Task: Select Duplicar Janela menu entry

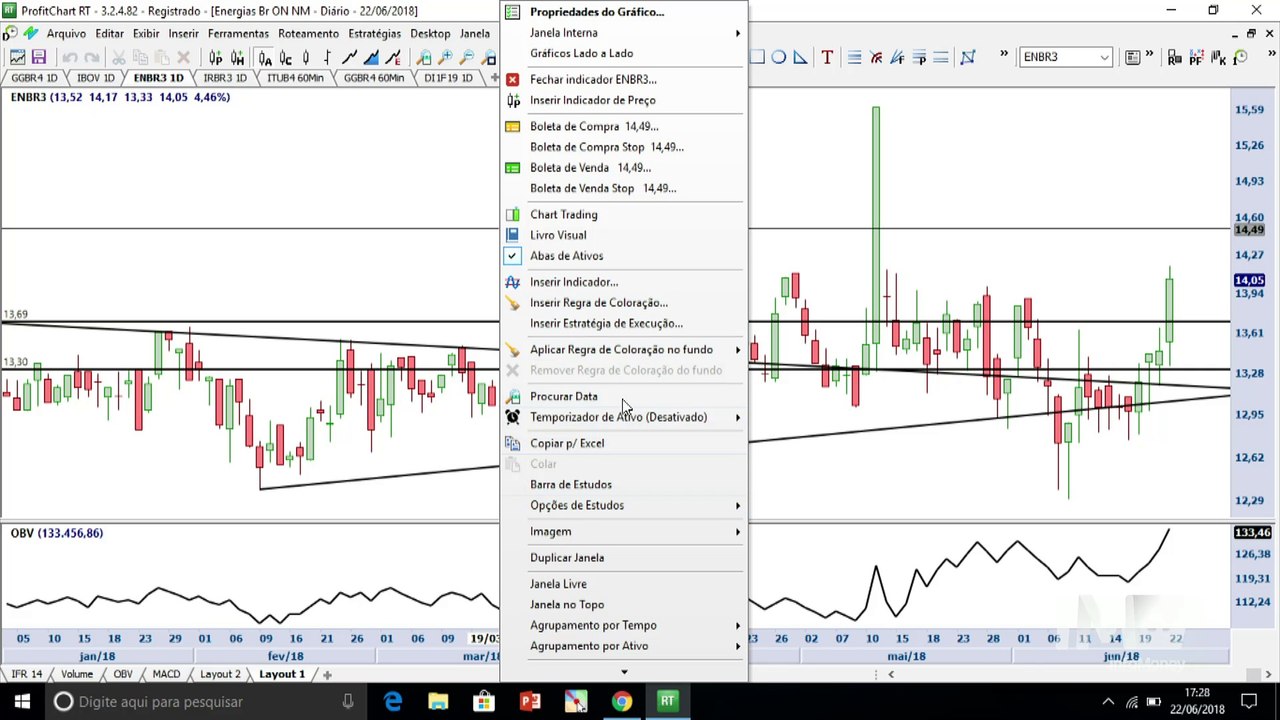Action: pyautogui.click(x=625, y=558)
